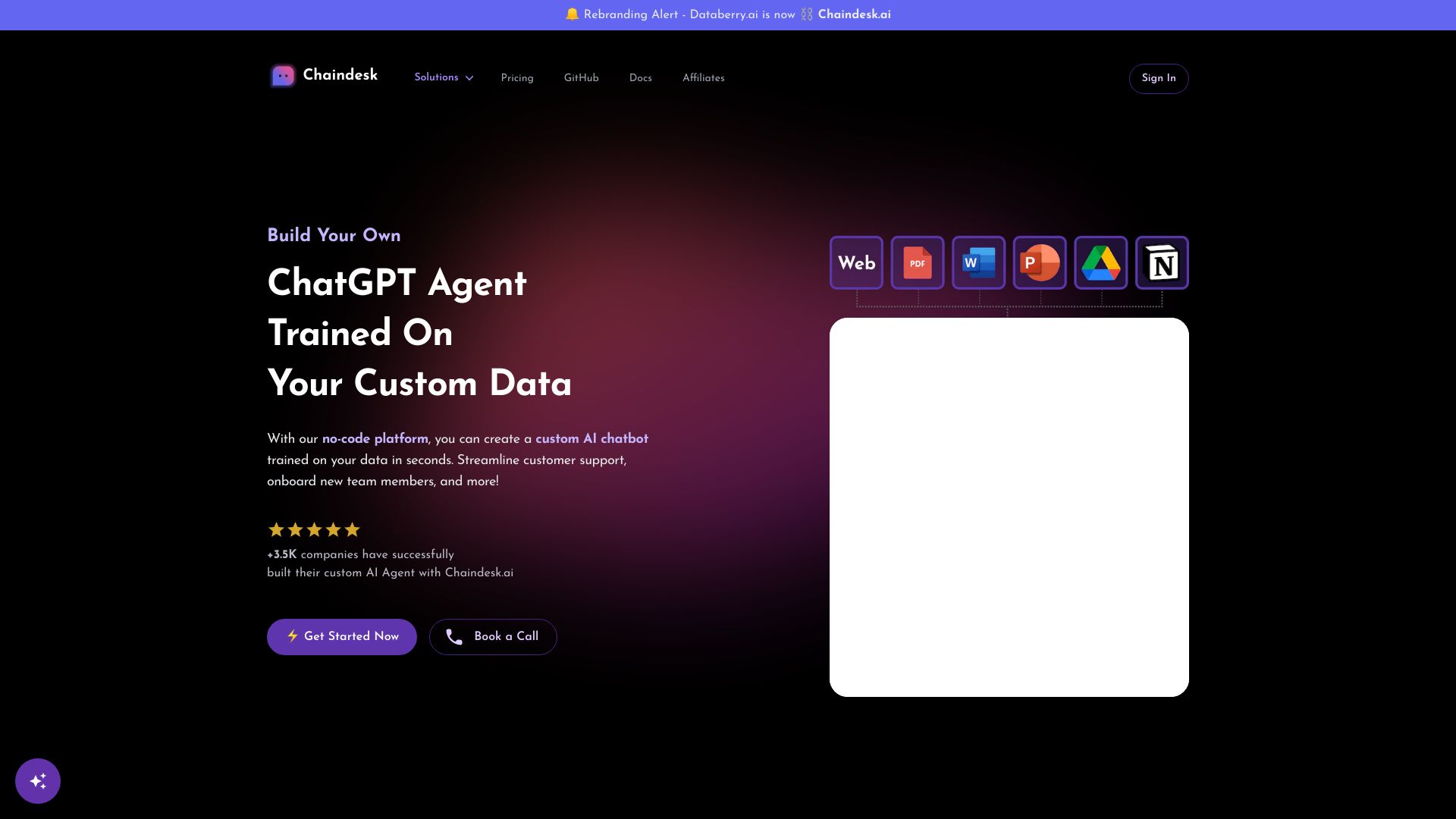Click the sparkle assistant icon bottom-left
The height and width of the screenshot is (819, 1456).
coord(38,781)
